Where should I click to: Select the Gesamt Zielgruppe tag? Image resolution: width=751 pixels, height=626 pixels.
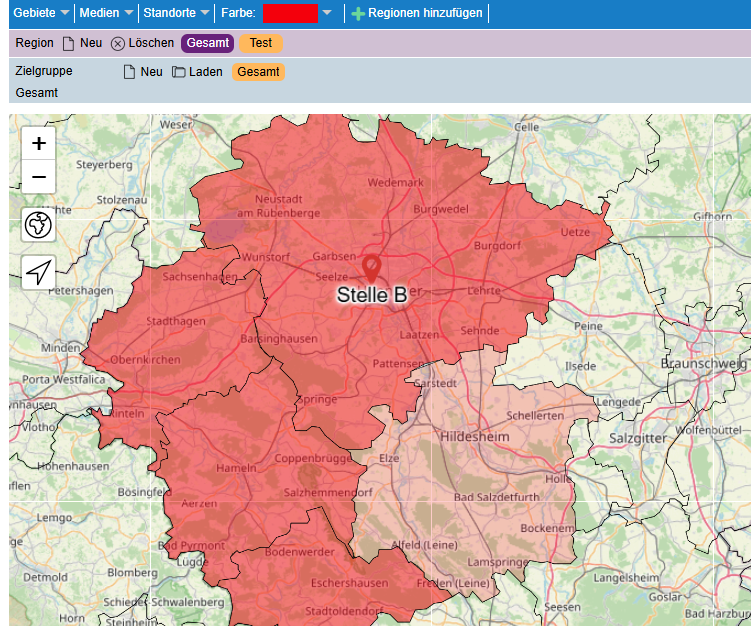258,72
